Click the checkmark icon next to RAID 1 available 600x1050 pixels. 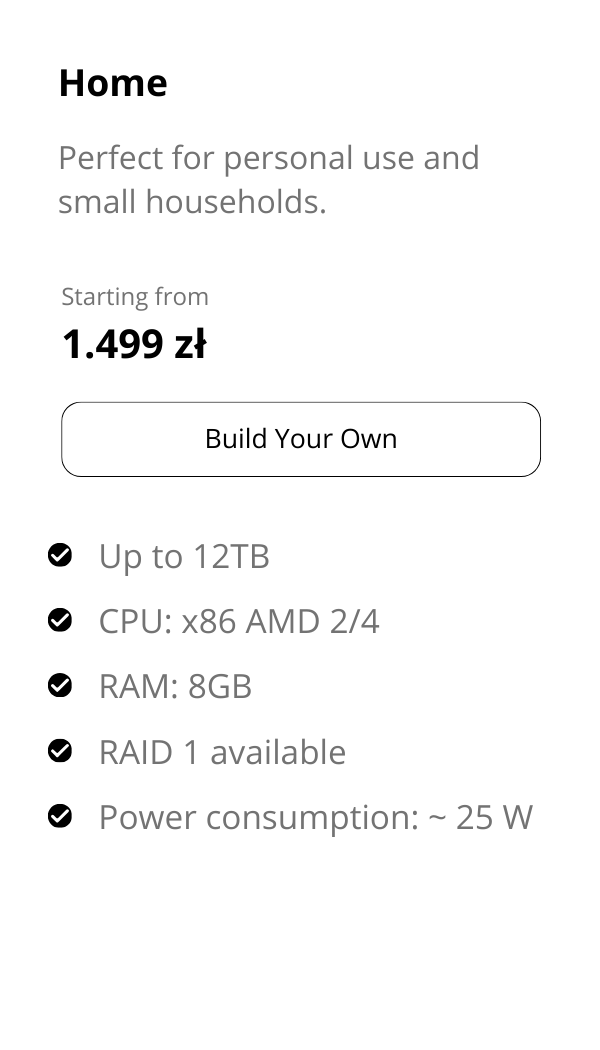click(x=60, y=751)
